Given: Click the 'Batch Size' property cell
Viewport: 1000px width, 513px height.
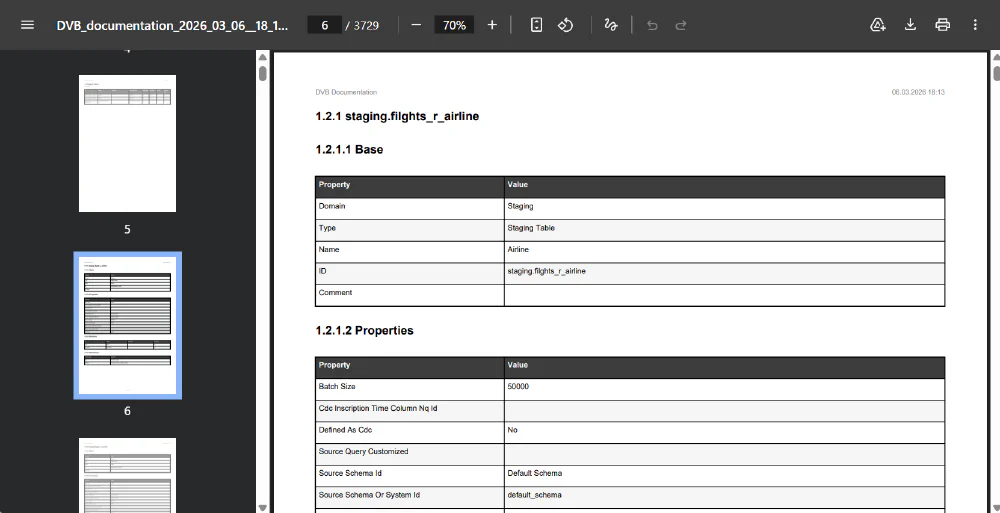Looking at the screenshot, I should [409, 389].
